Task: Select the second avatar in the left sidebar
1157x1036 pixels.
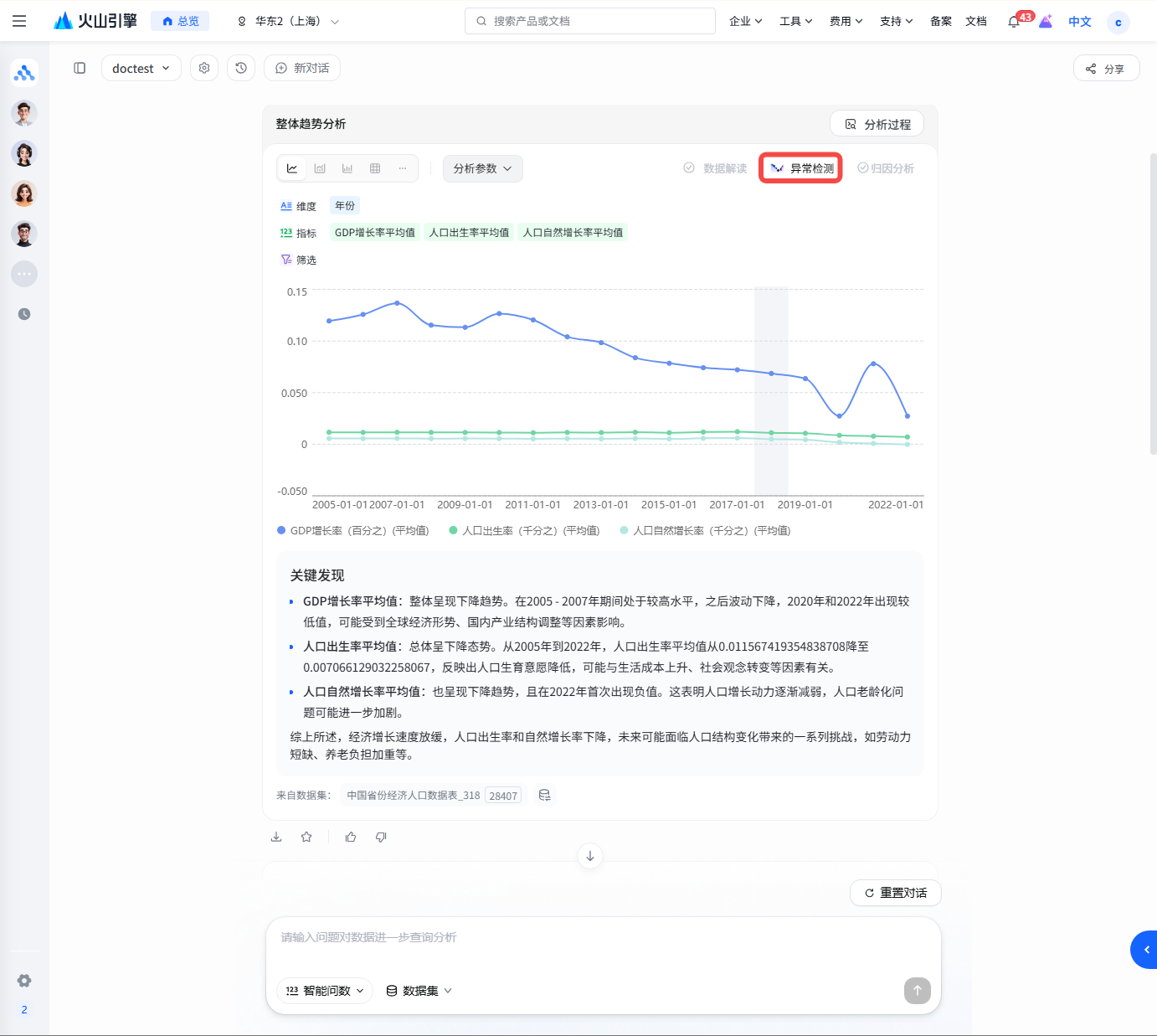Action: [24, 153]
